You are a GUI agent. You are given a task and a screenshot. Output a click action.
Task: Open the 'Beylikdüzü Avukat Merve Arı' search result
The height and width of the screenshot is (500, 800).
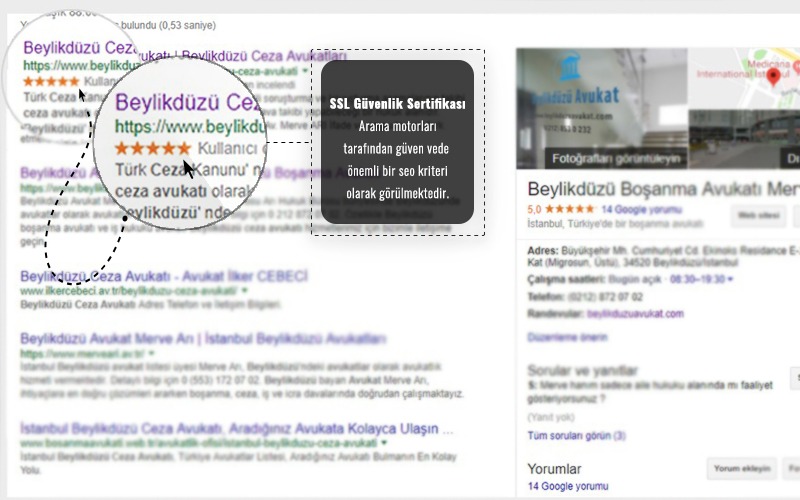click(203, 338)
